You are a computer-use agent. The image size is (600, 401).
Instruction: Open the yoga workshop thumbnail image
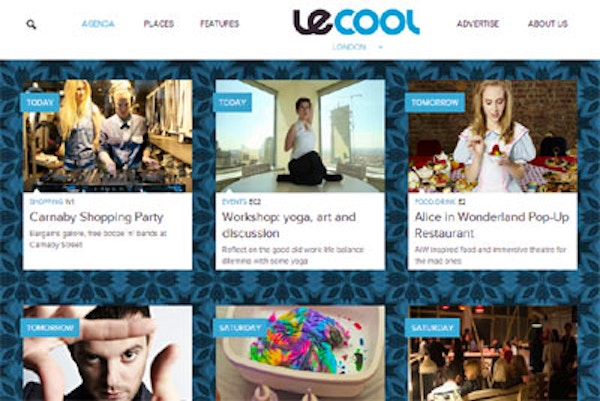click(x=300, y=136)
